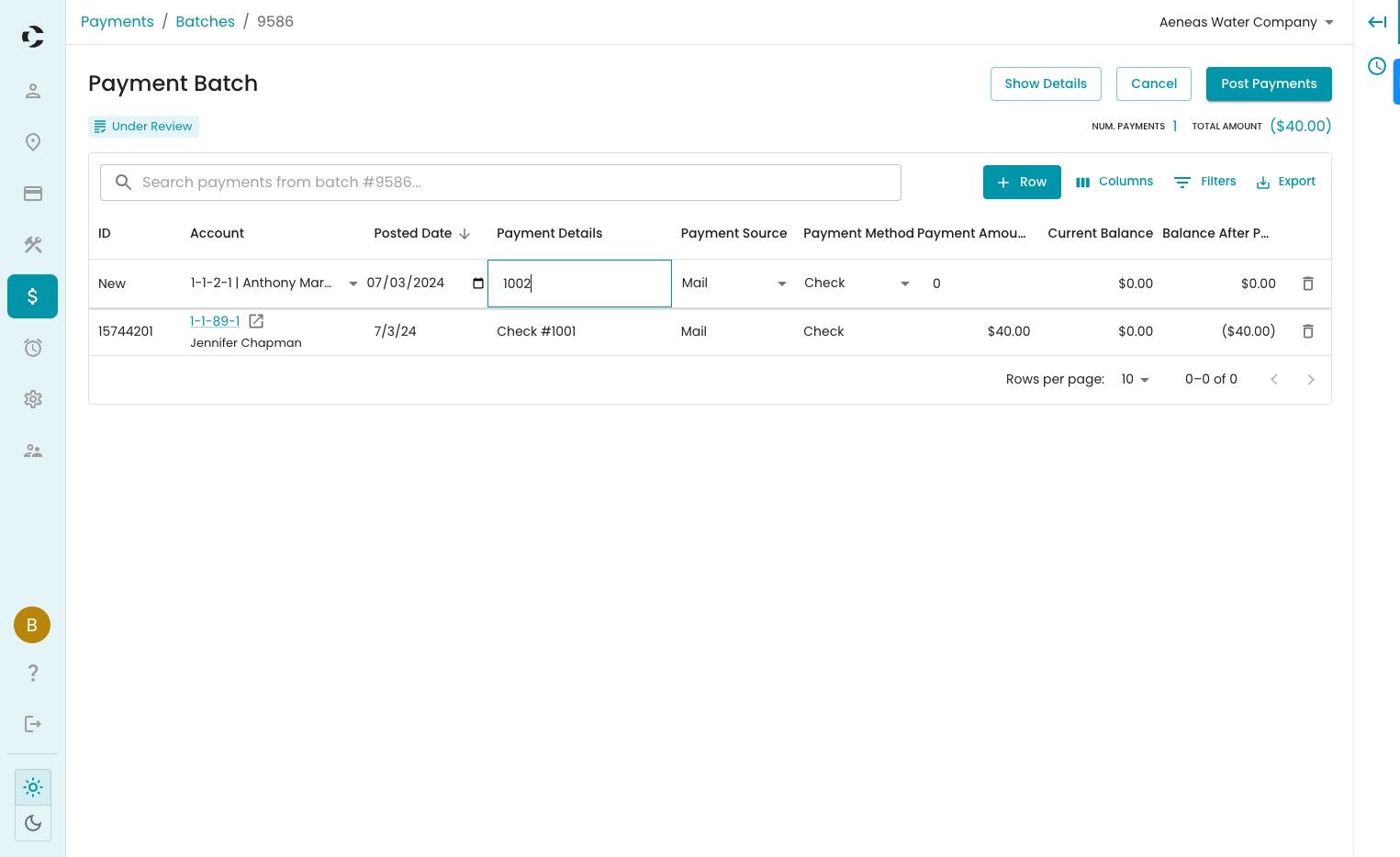The width and height of the screenshot is (1400, 857).
Task: Click the name Jennifer Chapman
Action: coord(246,343)
